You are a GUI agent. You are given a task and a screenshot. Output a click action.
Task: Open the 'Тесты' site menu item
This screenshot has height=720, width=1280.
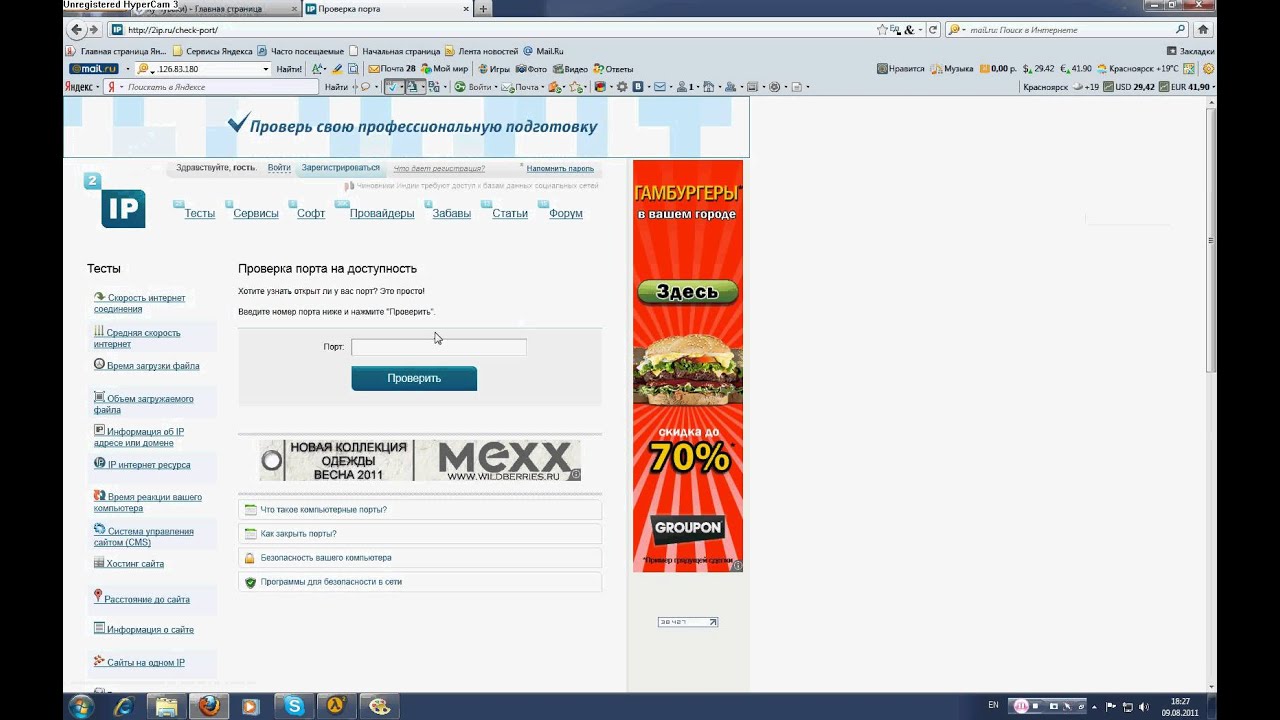tap(199, 213)
